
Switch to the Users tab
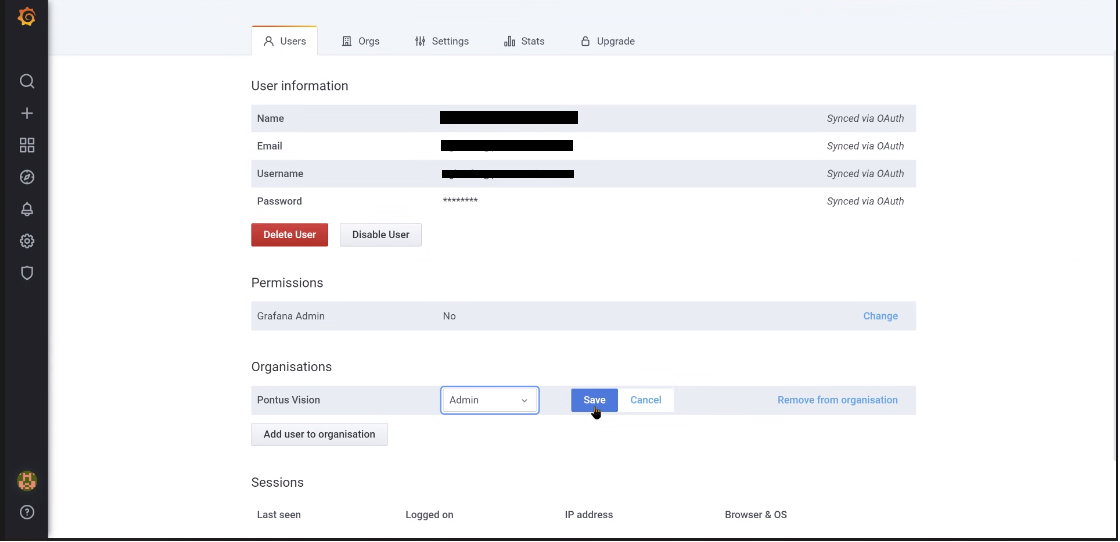(x=285, y=41)
